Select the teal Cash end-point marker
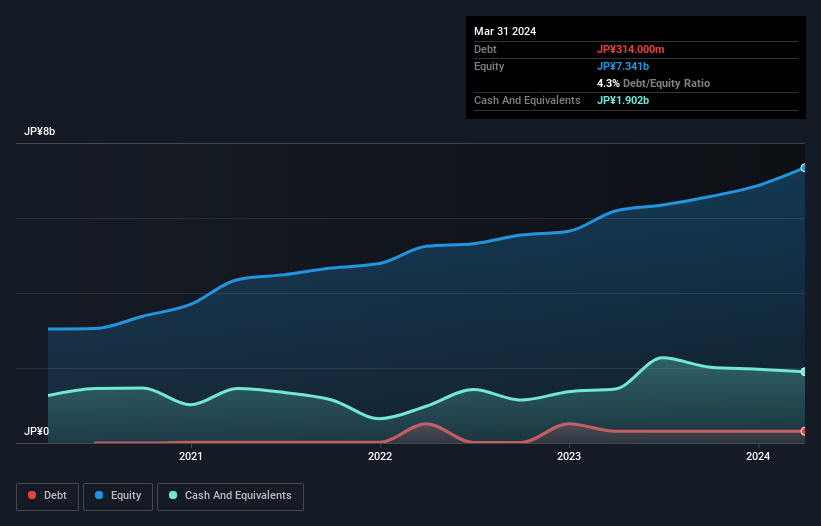821x526 pixels. point(804,372)
